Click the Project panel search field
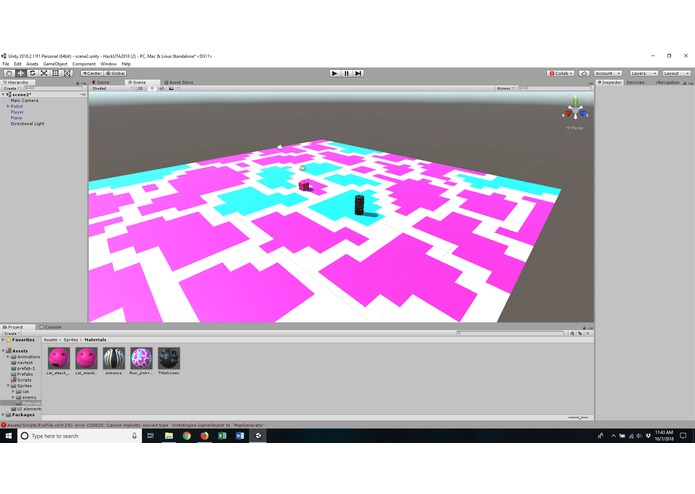Viewport: 695px width, 494px height. click(x=510, y=333)
